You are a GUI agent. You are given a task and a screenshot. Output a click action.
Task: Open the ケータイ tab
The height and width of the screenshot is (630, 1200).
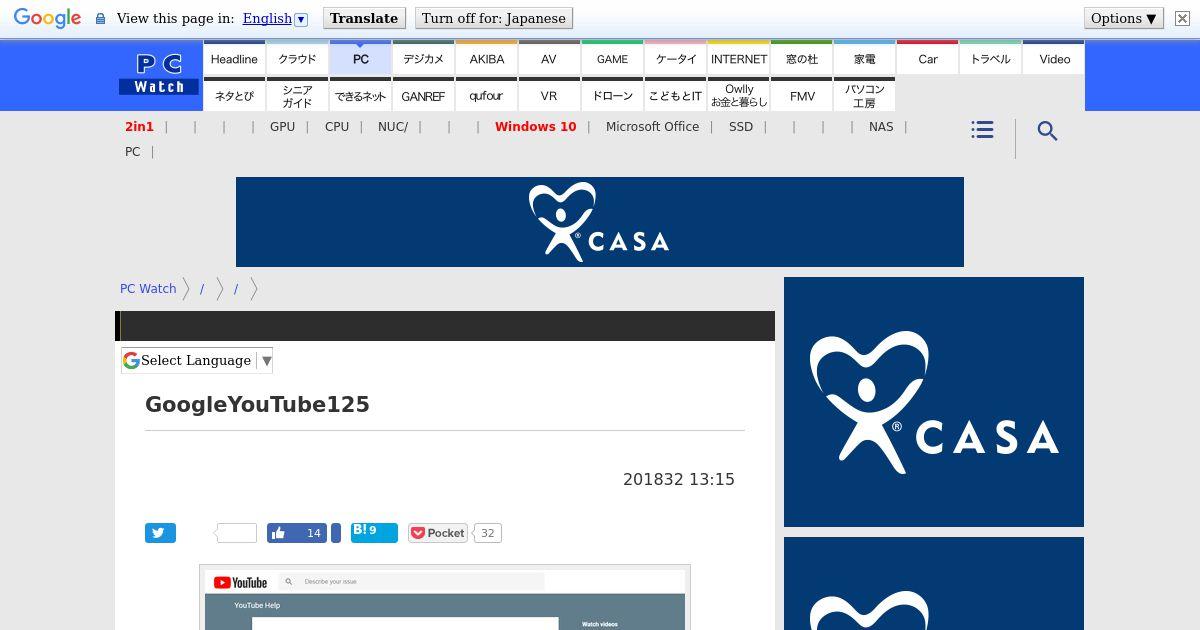676,58
